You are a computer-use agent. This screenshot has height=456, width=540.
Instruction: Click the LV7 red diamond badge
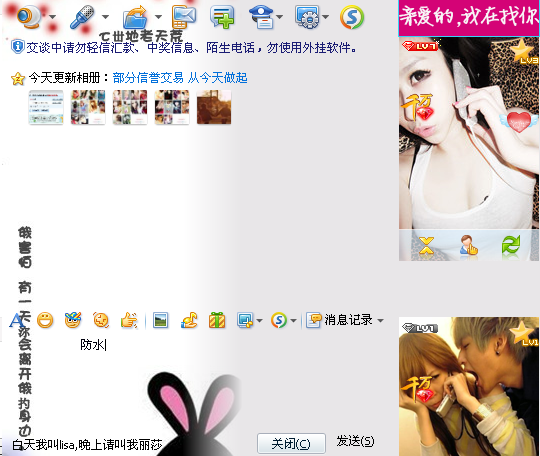tap(421, 46)
